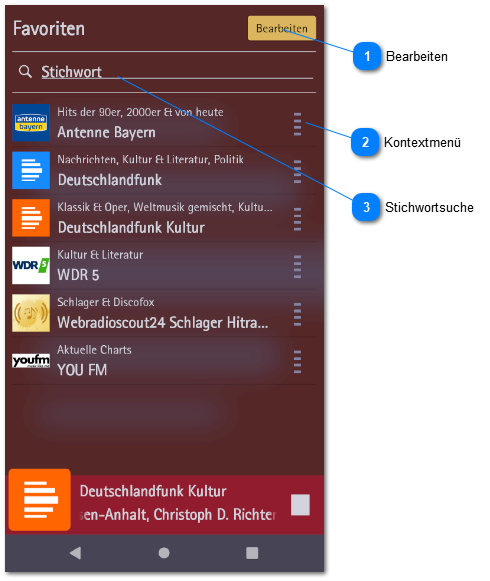Open now-playing Deutschlandfunk Kultur cover art
The height and width of the screenshot is (581, 490).
pos(40,499)
